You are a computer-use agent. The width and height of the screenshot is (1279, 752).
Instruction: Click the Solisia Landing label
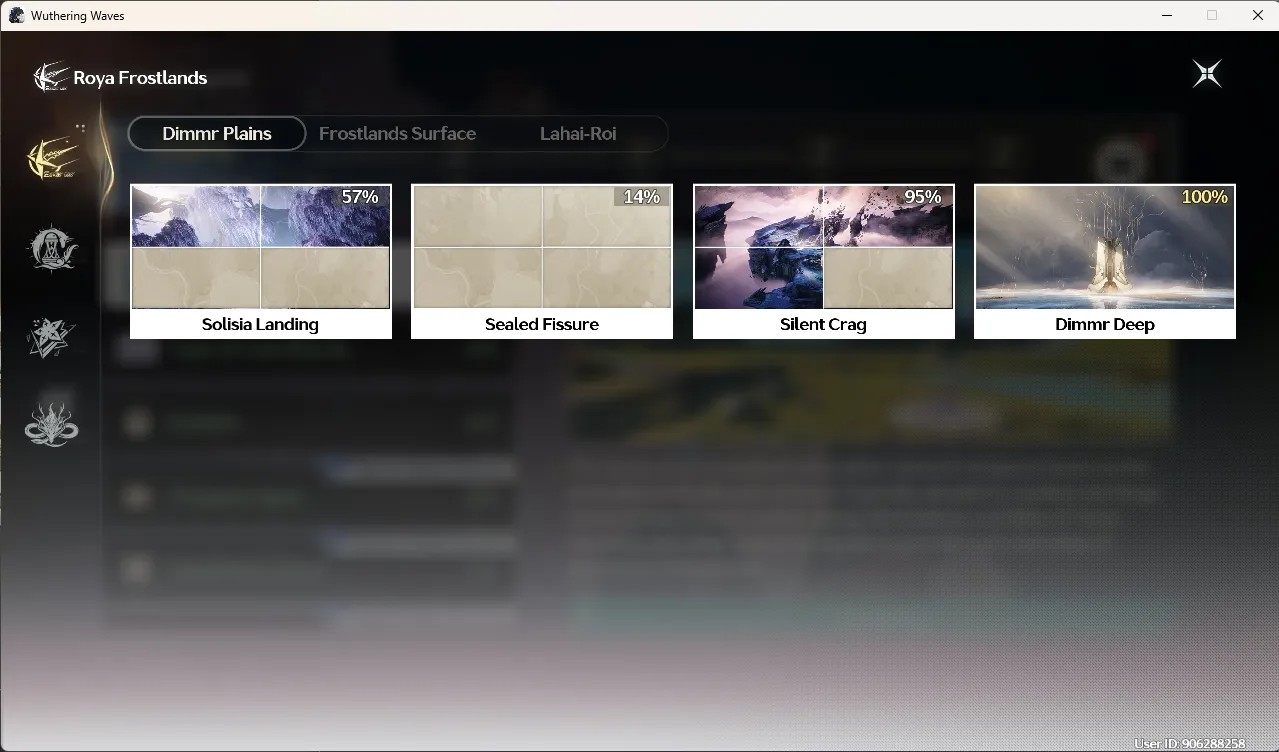[260, 324]
